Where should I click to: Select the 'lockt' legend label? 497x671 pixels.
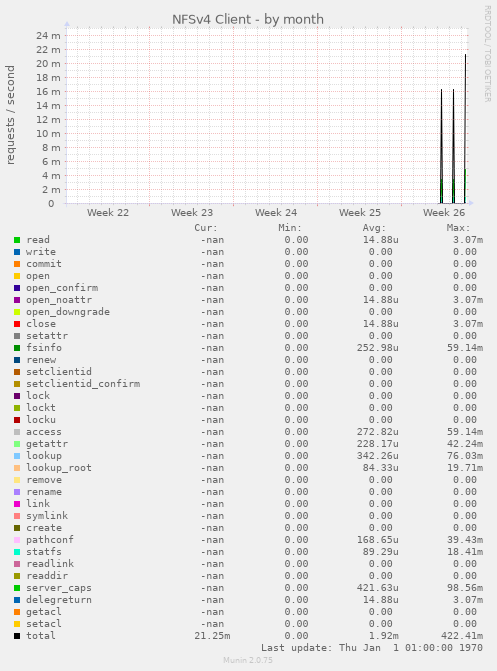[x=41, y=407]
